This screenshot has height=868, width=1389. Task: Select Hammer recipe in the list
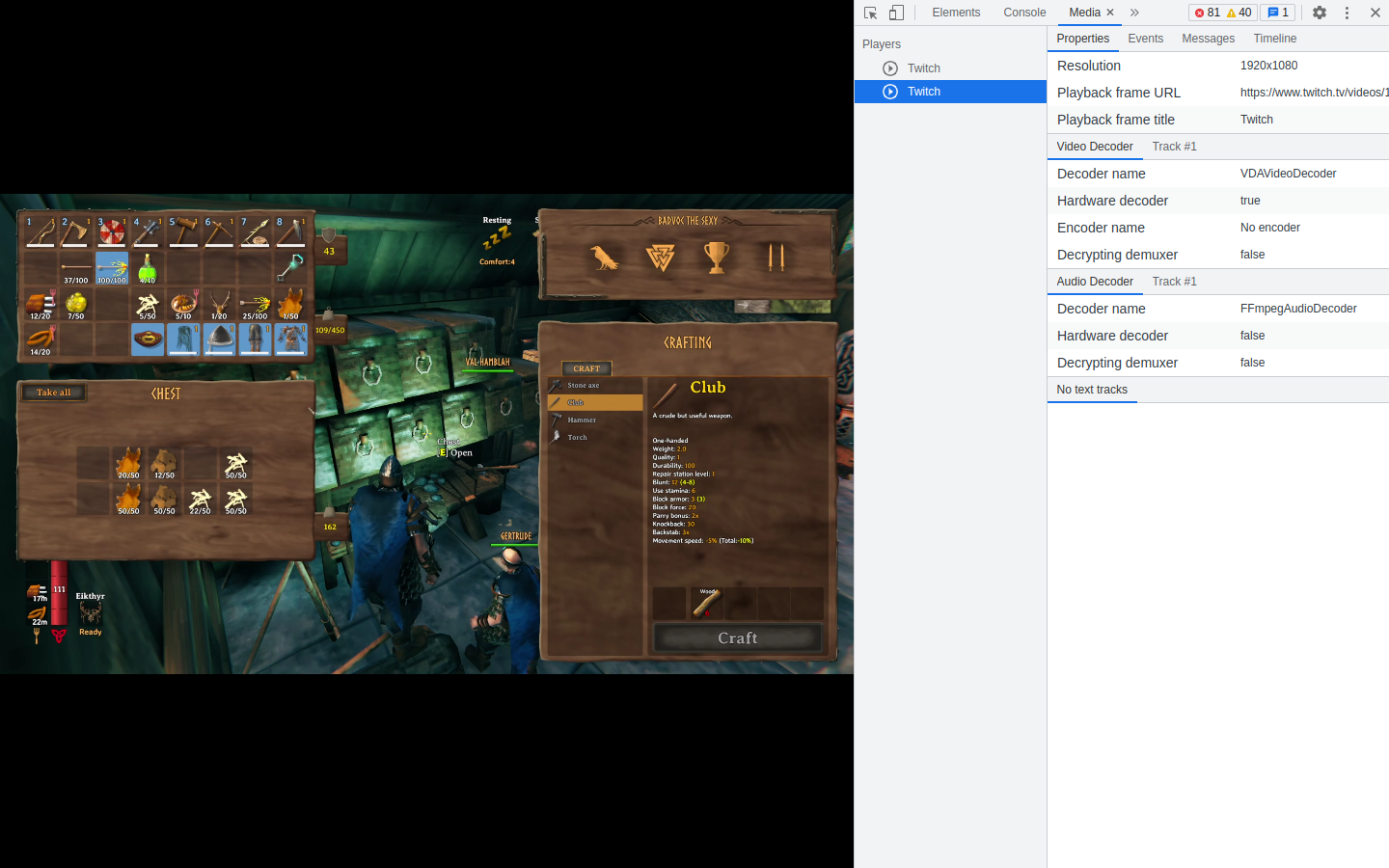pyautogui.click(x=595, y=420)
